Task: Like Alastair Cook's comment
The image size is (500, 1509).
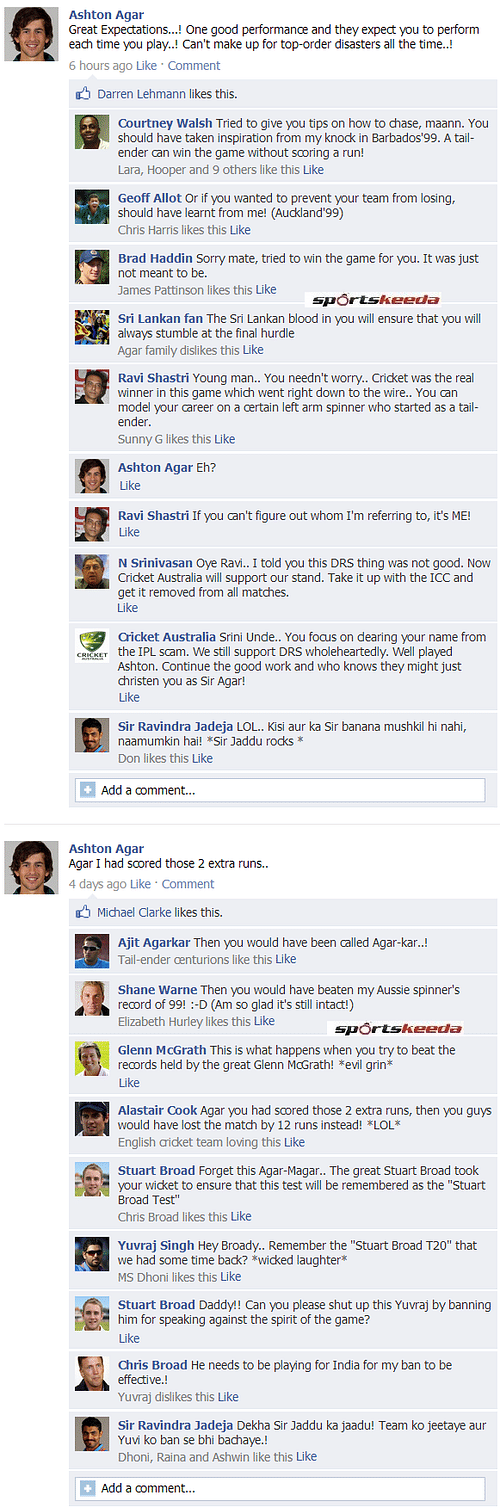Action: [x=294, y=1142]
